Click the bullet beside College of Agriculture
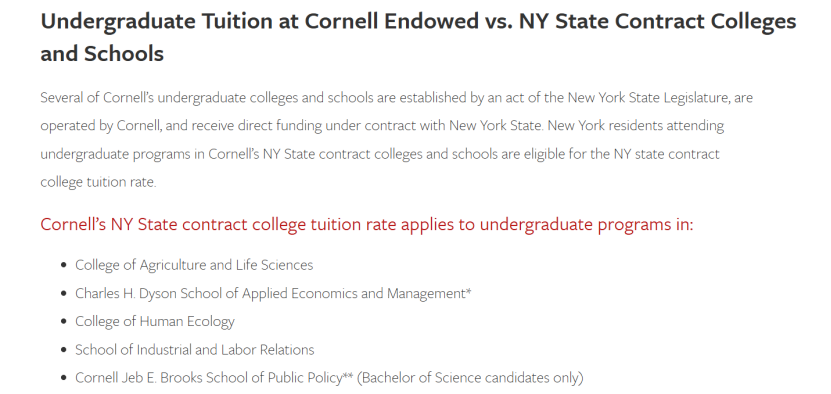 (64, 265)
